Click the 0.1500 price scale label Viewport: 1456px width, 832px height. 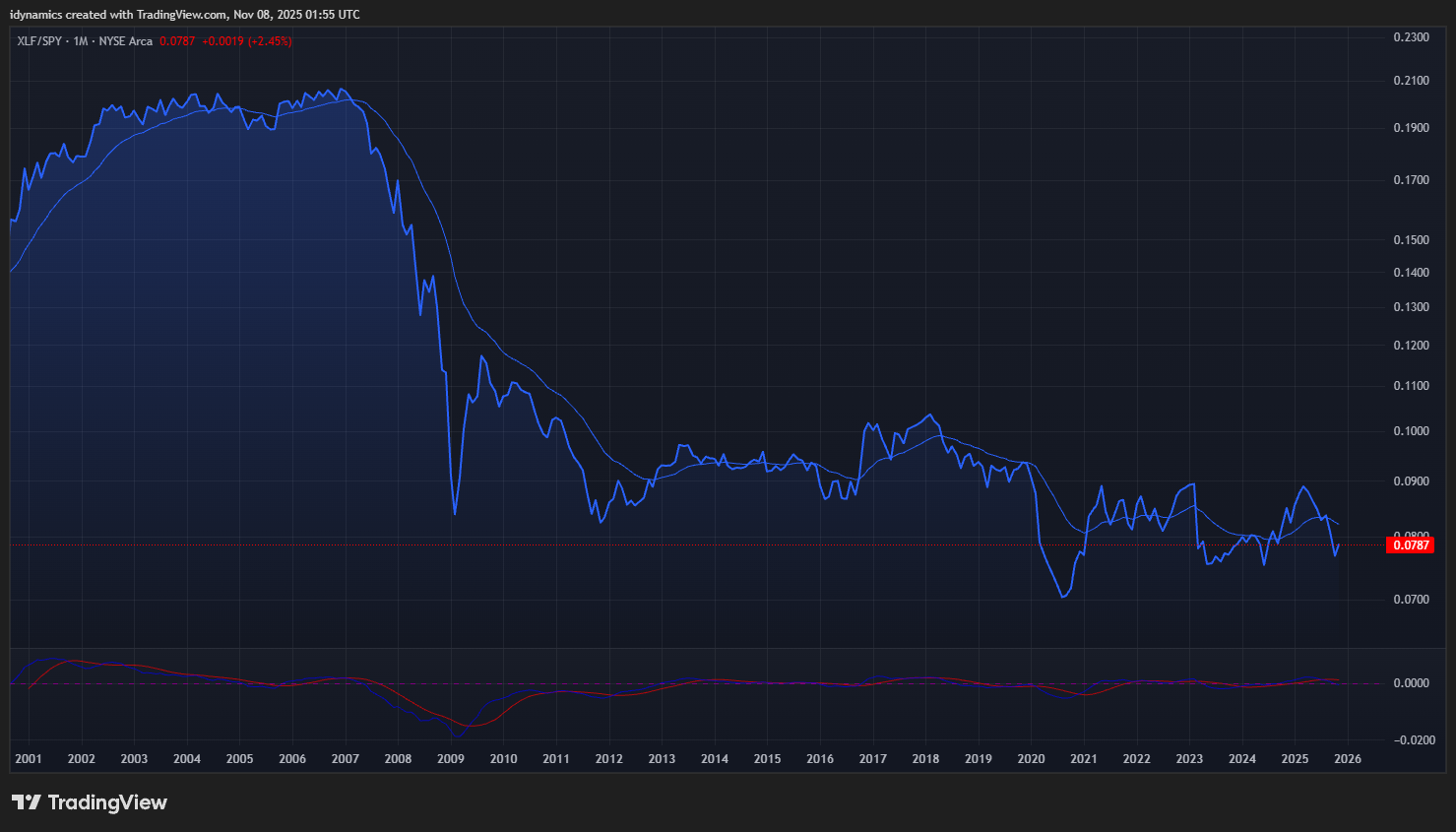click(1411, 240)
